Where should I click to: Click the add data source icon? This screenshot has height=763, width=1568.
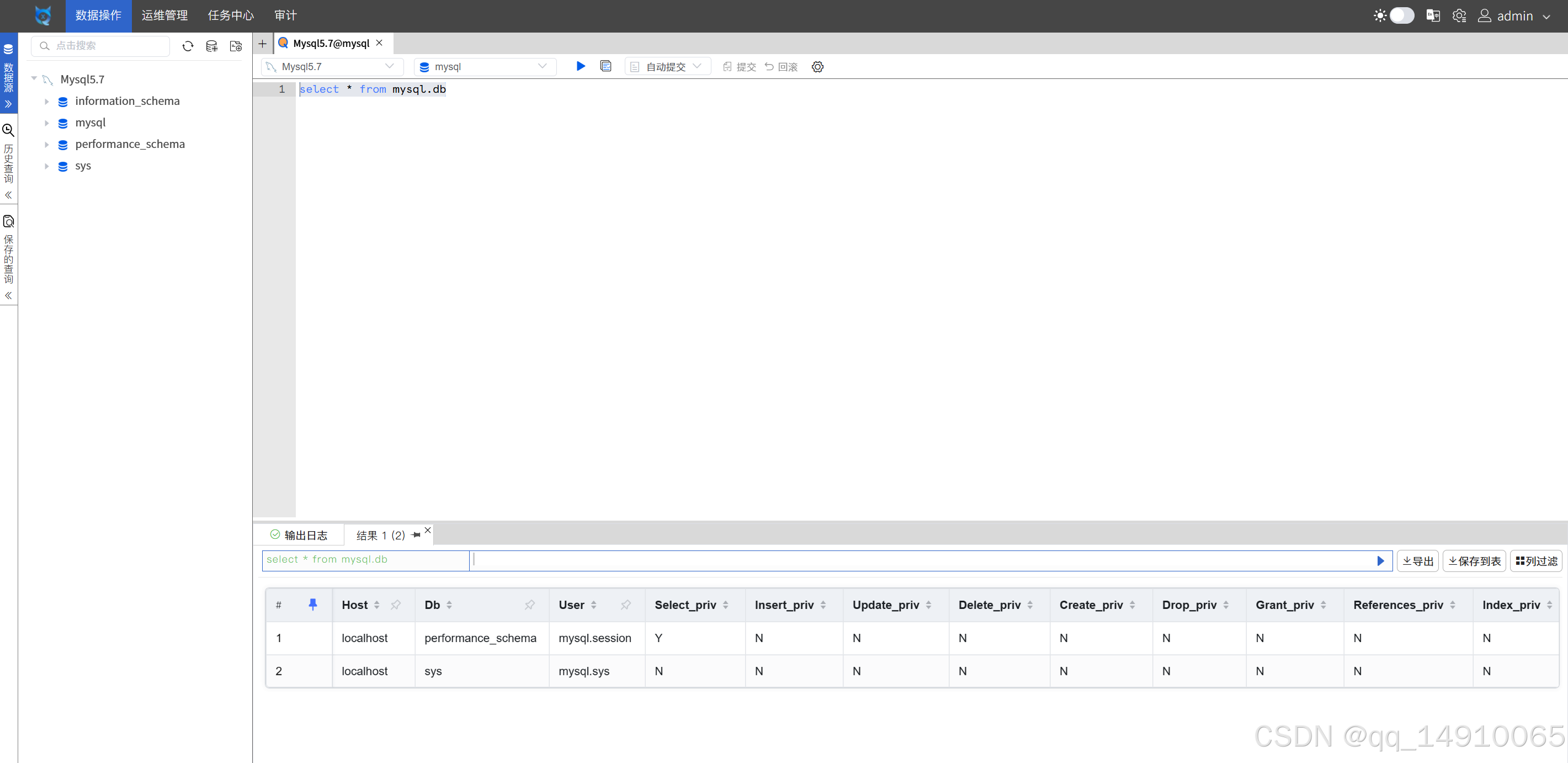pos(211,46)
